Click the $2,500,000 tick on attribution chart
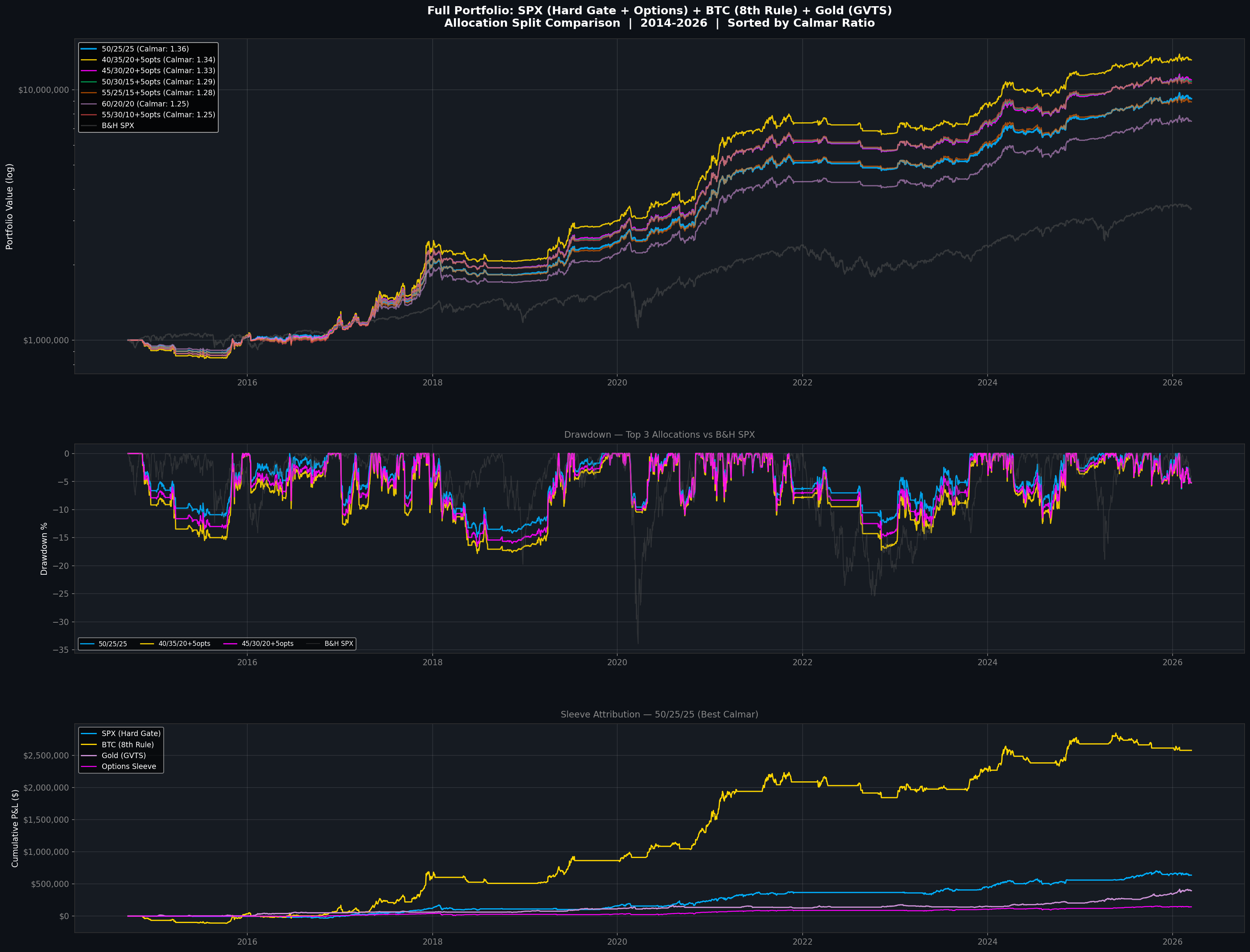 coord(46,755)
